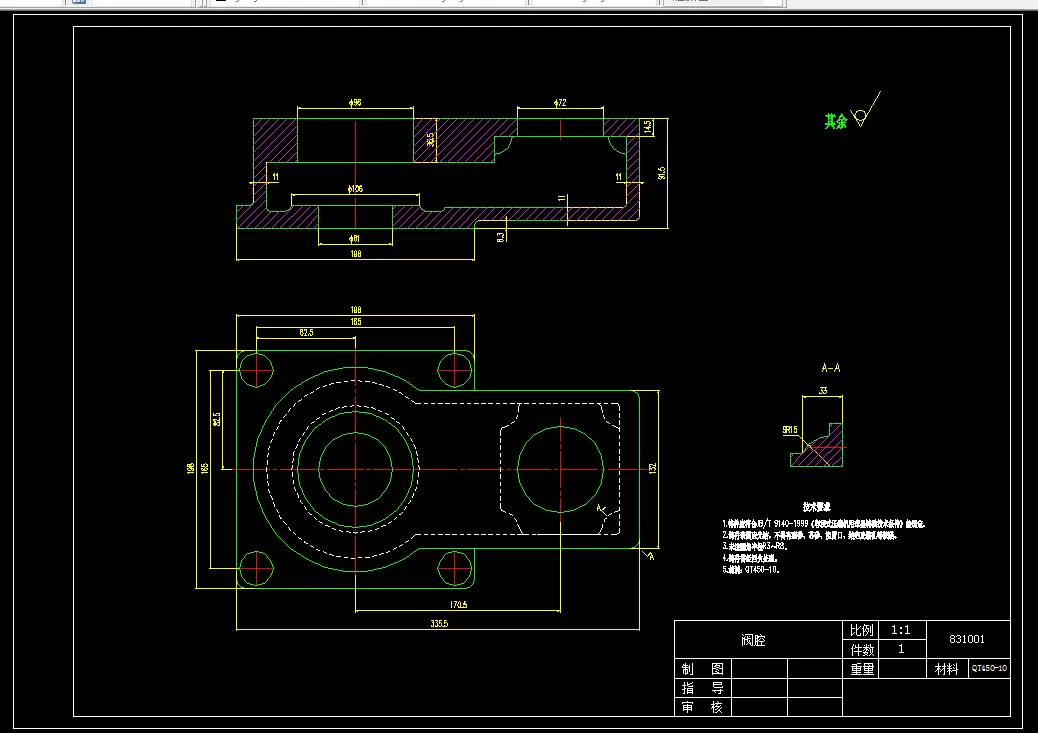Select the A-A section view title
This screenshot has width=1038, height=733.
[x=831, y=368]
